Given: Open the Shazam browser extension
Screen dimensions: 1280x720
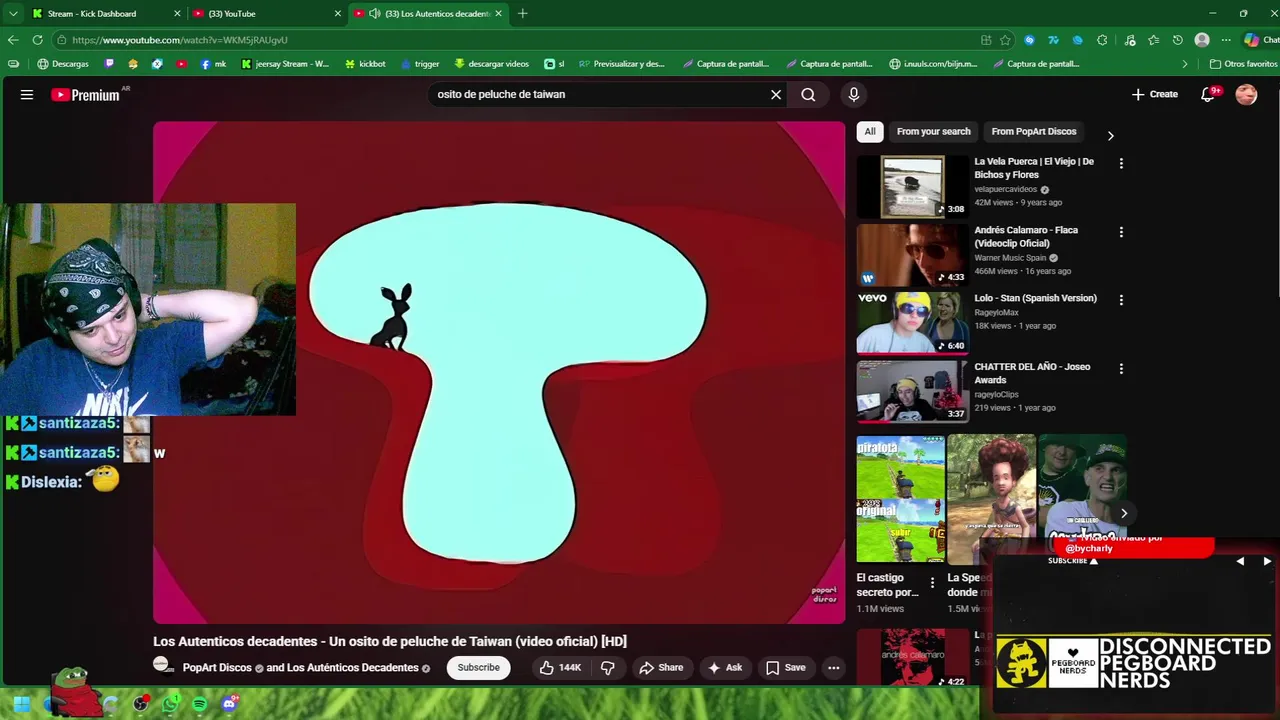Looking at the screenshot, I should click(x=1029, y=40).
